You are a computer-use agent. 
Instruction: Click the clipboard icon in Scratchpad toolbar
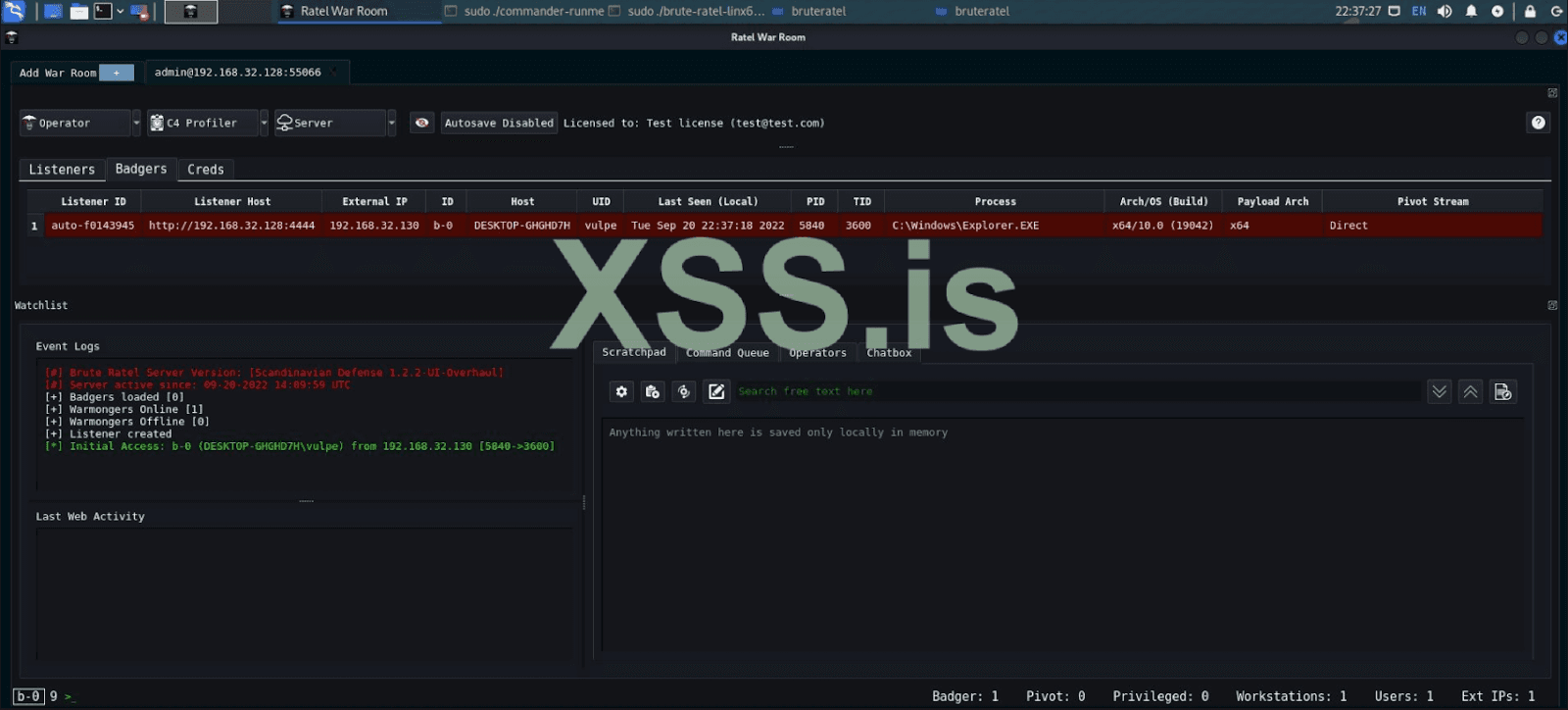click(x=653, y=391)
